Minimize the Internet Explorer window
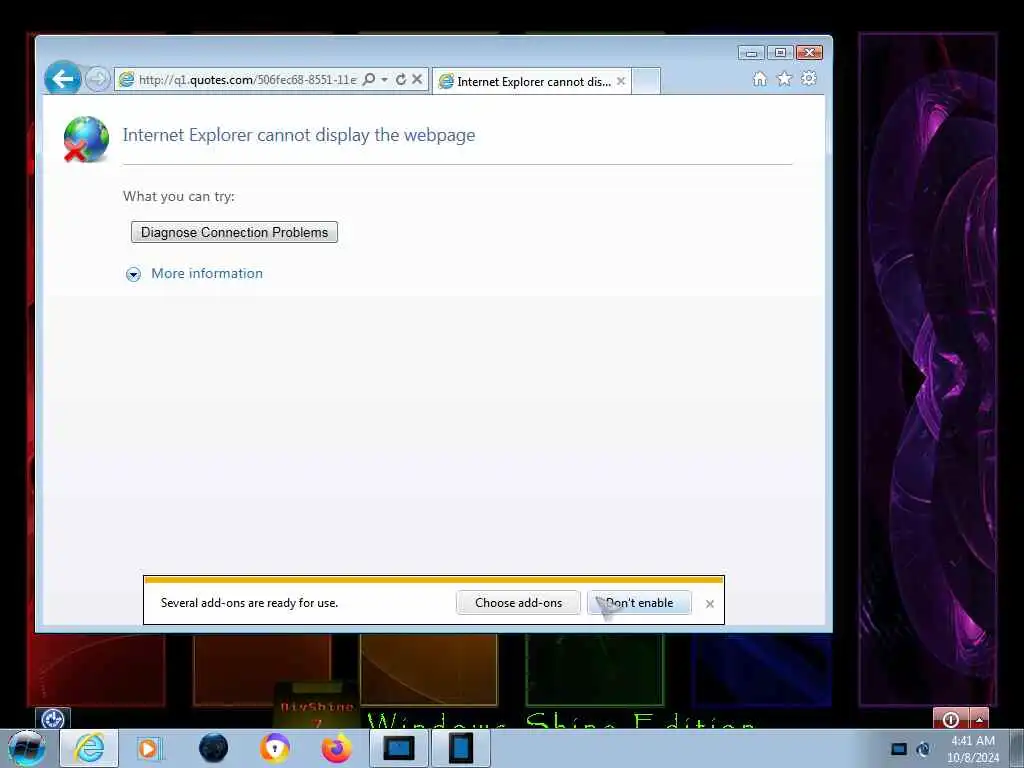The width and height of the screenshot is (1024, 768). pyautogui.click(x=751, y=53)
